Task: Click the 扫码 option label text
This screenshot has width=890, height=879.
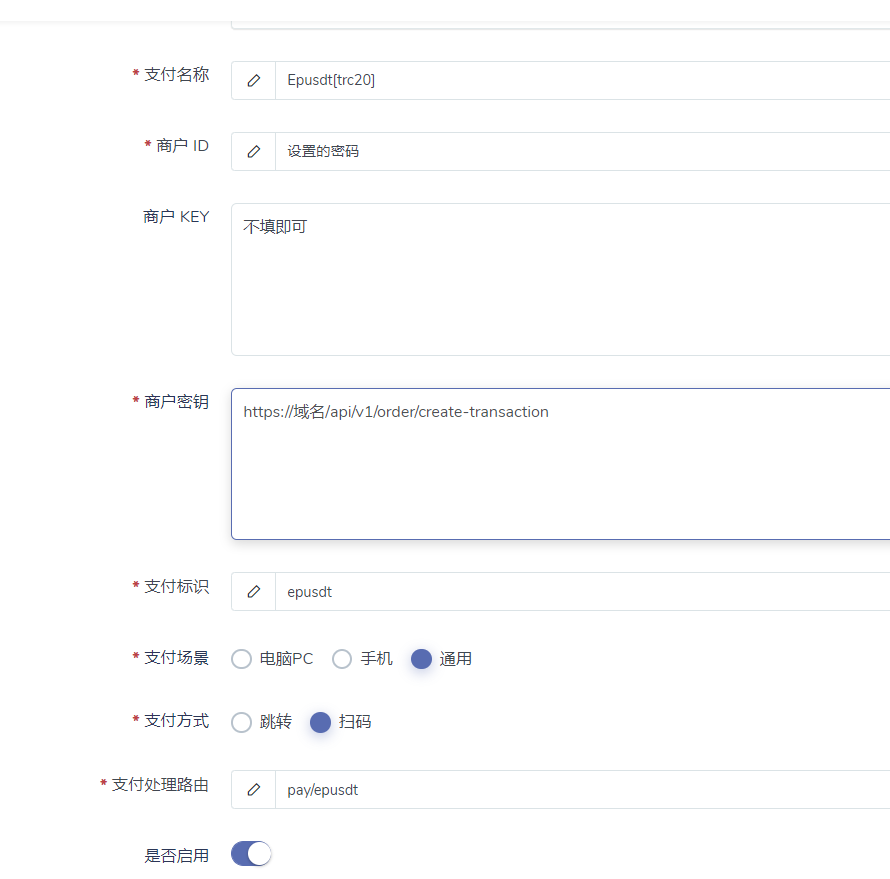Action: (355, 722)
